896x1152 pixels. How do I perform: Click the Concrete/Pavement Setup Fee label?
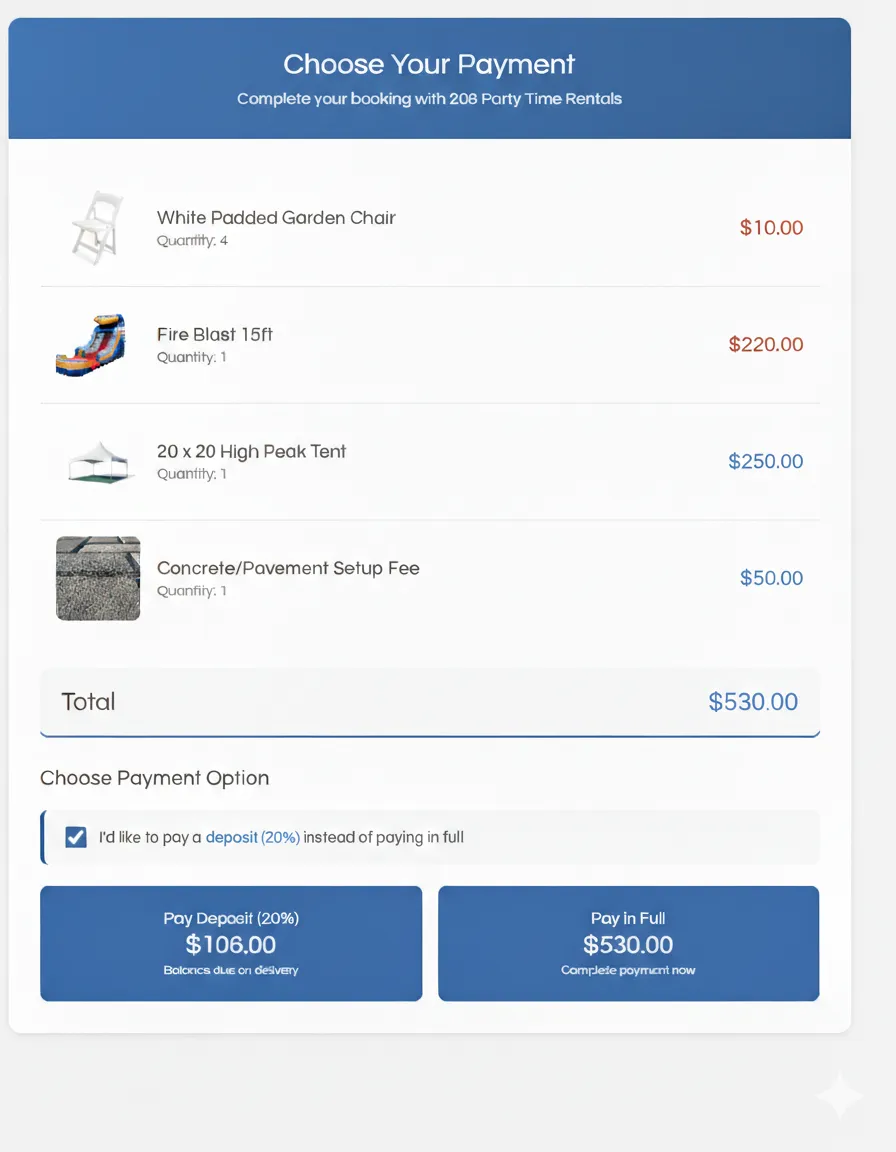click(288, 568)
